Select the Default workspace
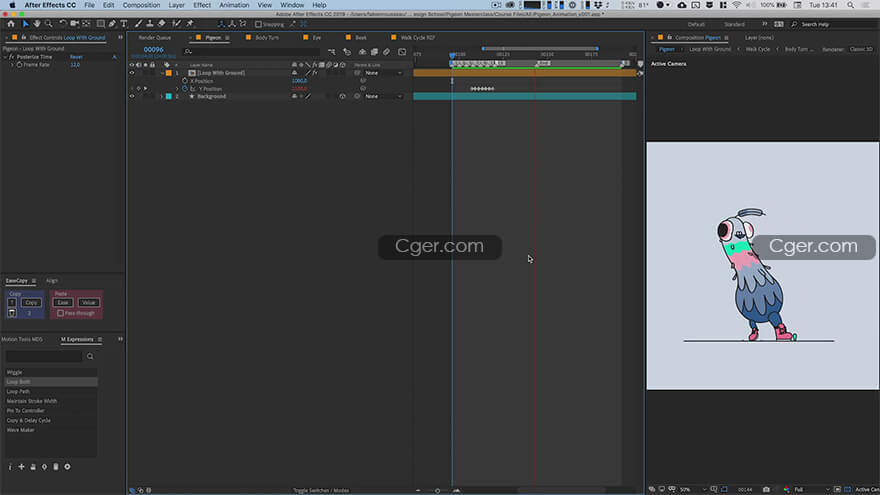The width and height of the screenshot is (880, 495). click(696, 25)
